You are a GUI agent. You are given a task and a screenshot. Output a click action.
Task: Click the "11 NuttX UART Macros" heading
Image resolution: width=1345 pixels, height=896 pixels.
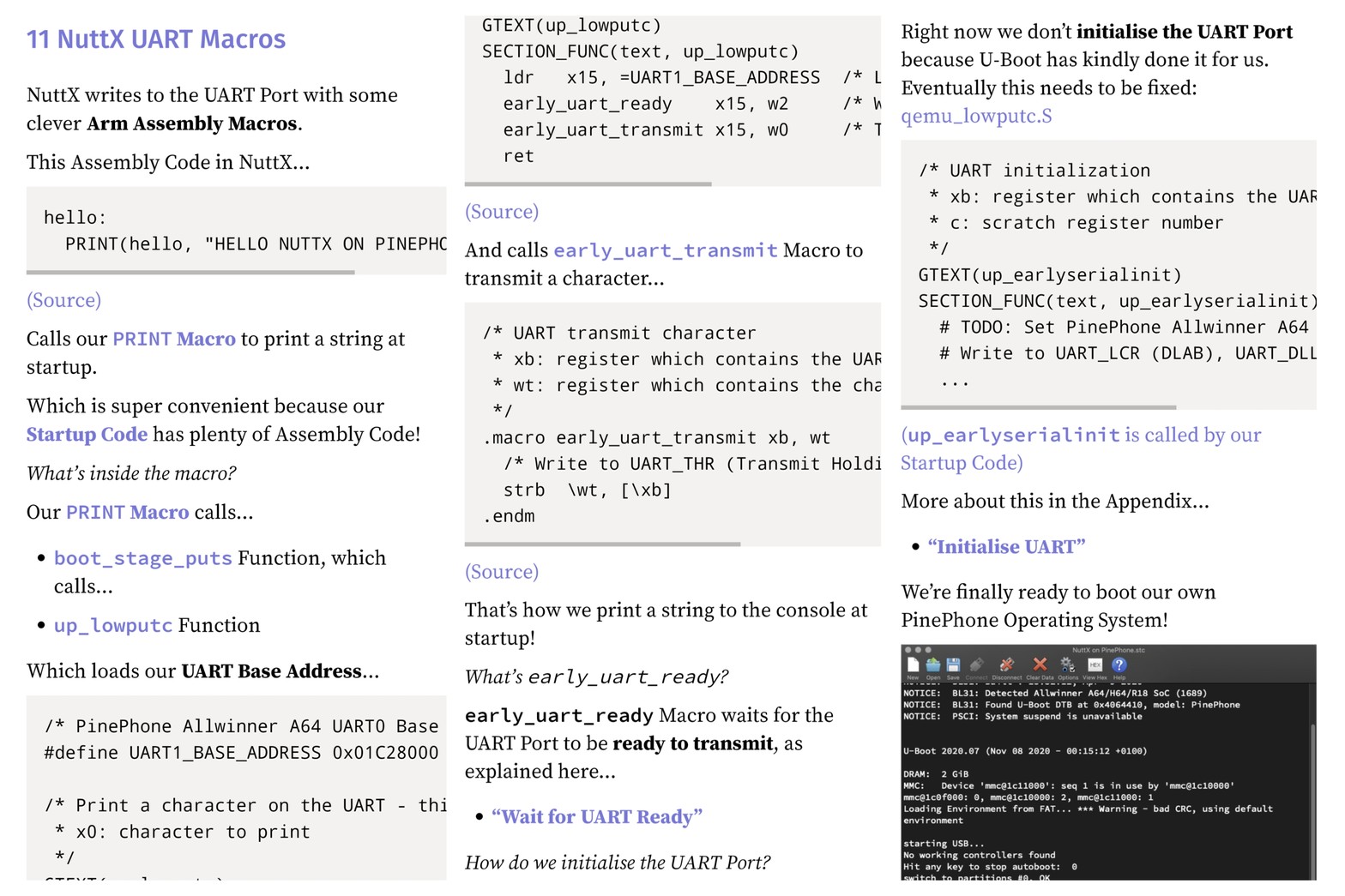pos(156,39)
